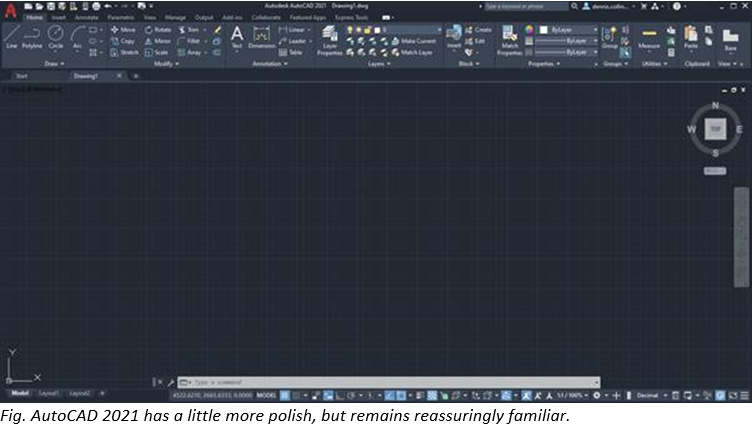Activate the Array command

click(189, 52)
